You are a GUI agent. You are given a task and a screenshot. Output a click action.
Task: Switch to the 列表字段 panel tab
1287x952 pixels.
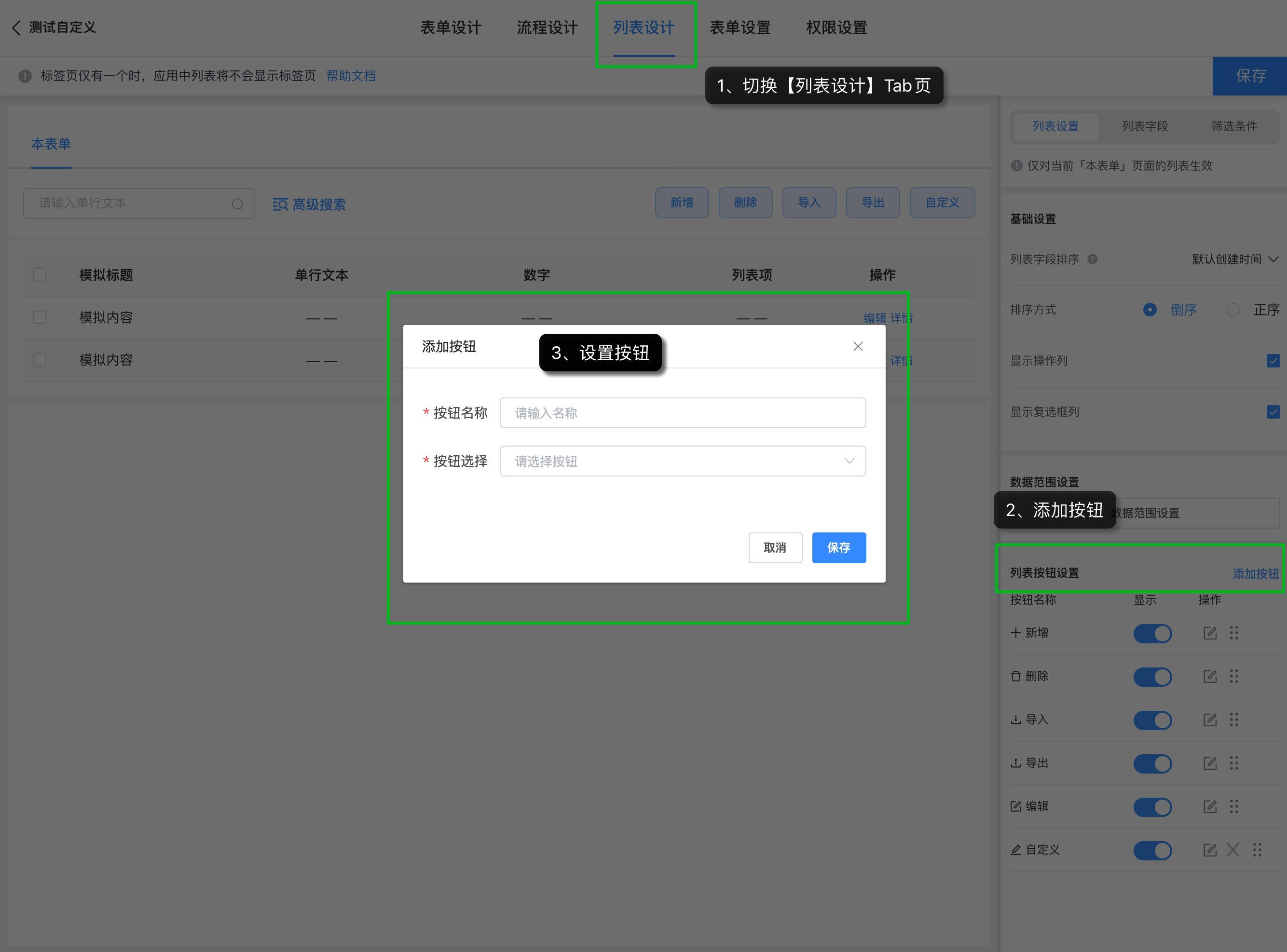point(1145,126)
